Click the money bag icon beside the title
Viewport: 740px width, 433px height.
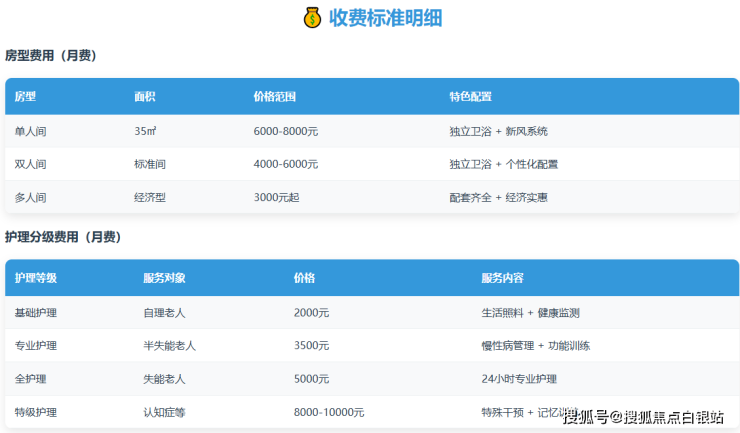tap(311, 18)
